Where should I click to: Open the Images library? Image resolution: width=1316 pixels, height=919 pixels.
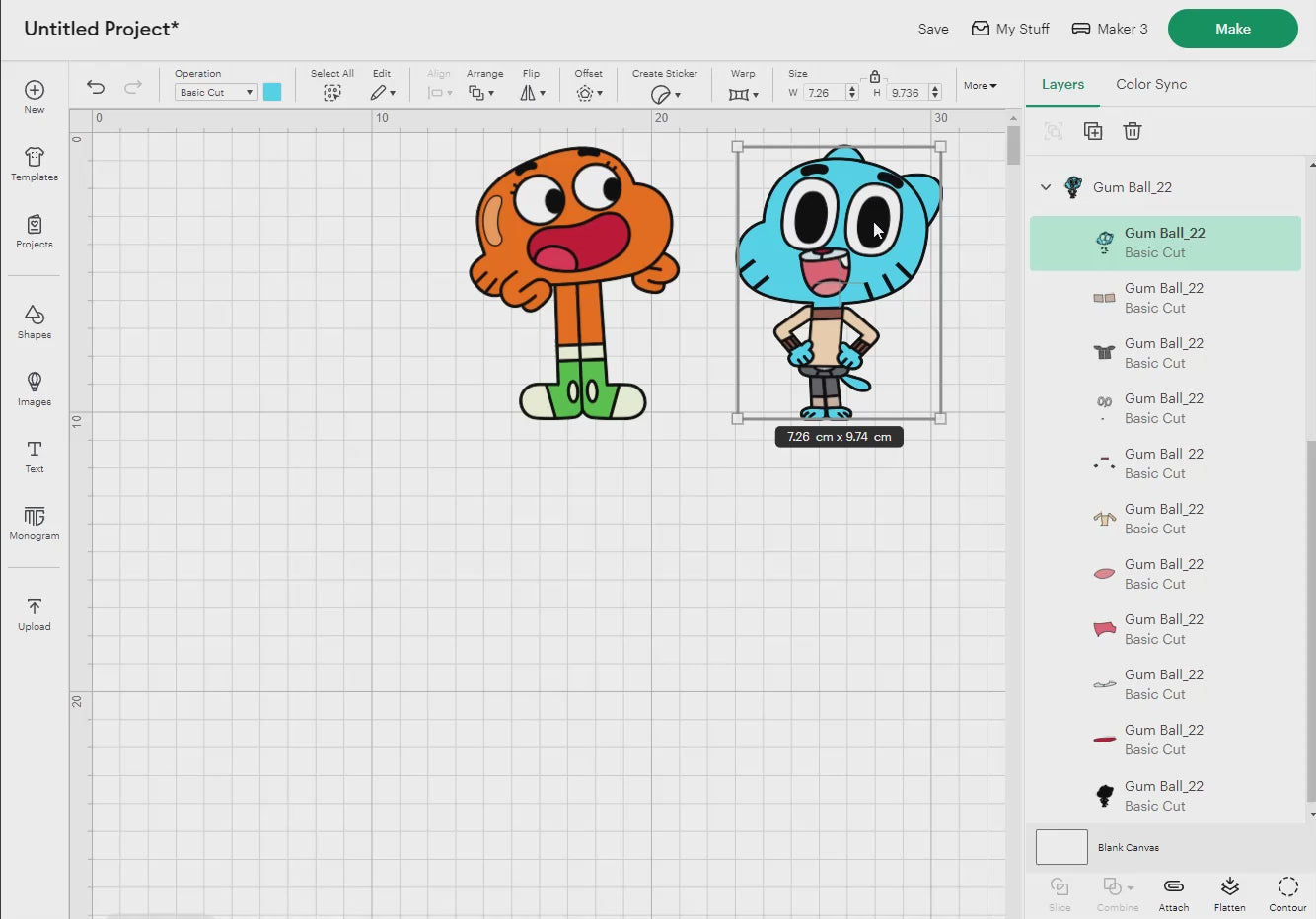point(35,389)
